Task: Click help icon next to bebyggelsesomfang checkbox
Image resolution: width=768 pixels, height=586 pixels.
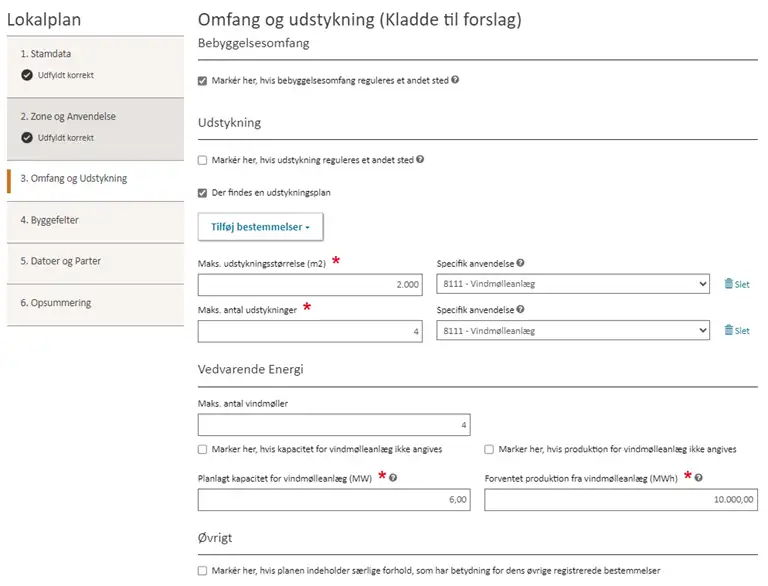Action: pos(455,80)
